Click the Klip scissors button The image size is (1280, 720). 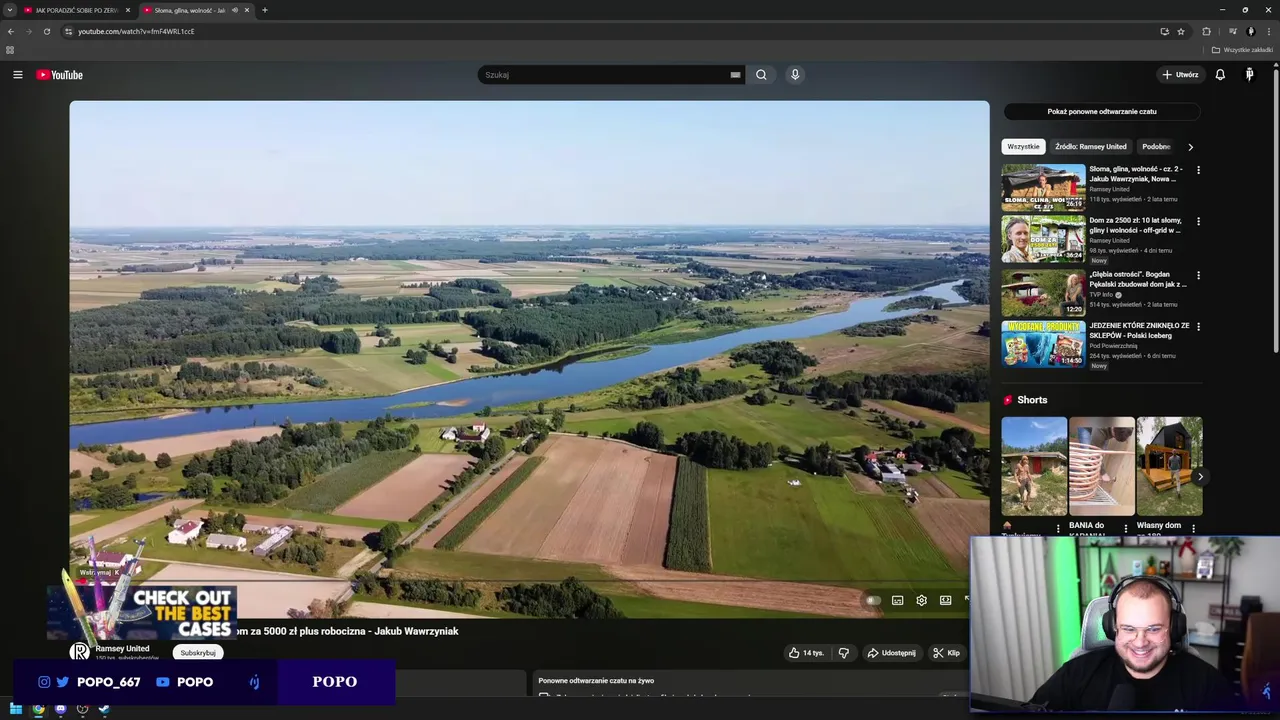(x=946, y=653)
